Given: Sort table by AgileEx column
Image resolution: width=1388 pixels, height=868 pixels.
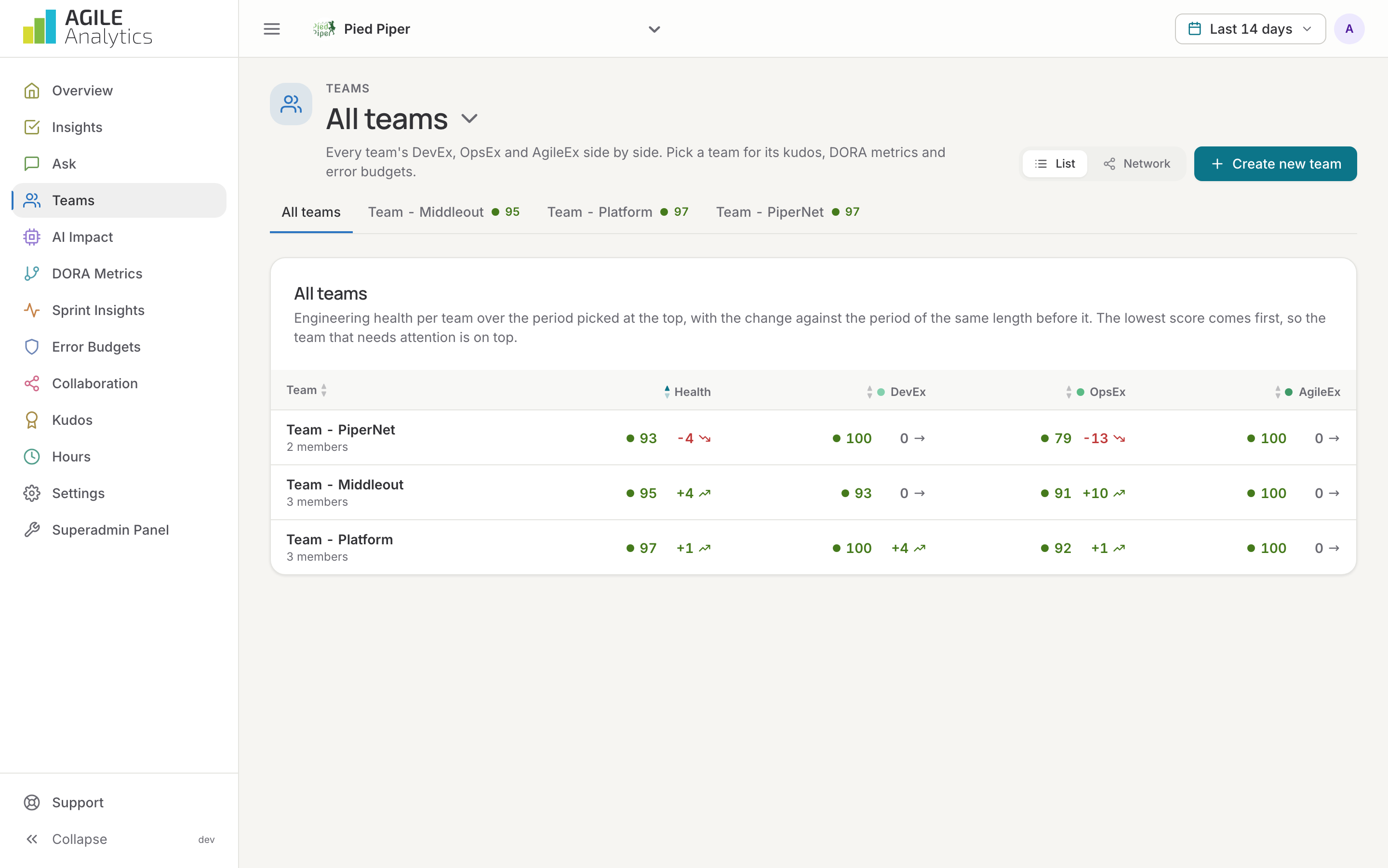Looking at the screenshot, I should click(1308, 392).
